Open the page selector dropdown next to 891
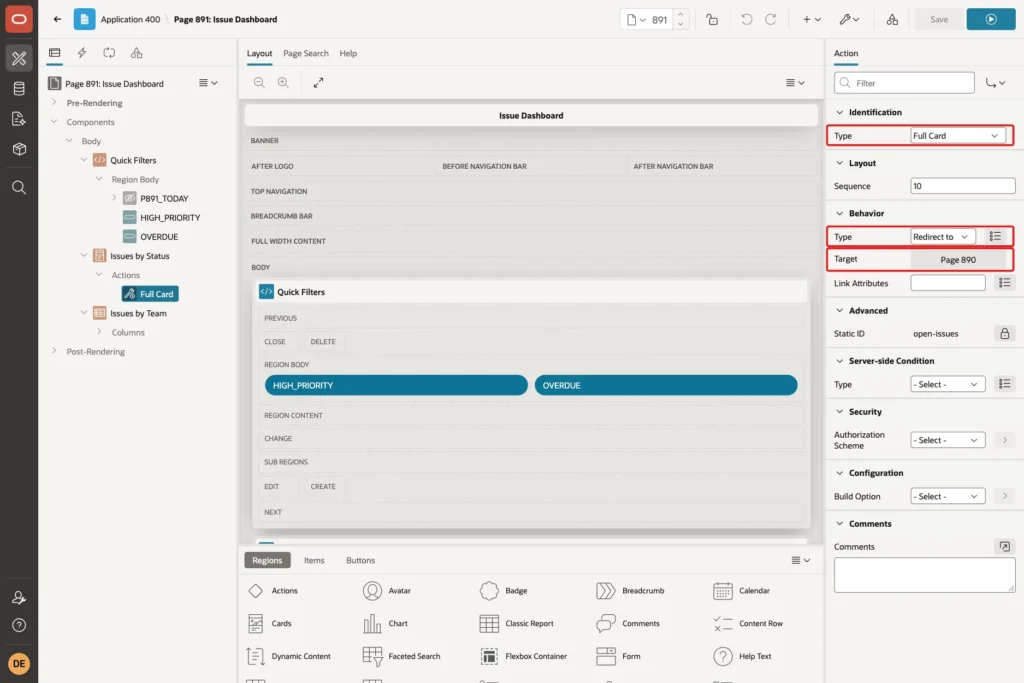The height and width of the screenshot is (683, 1024). (636, 20)
